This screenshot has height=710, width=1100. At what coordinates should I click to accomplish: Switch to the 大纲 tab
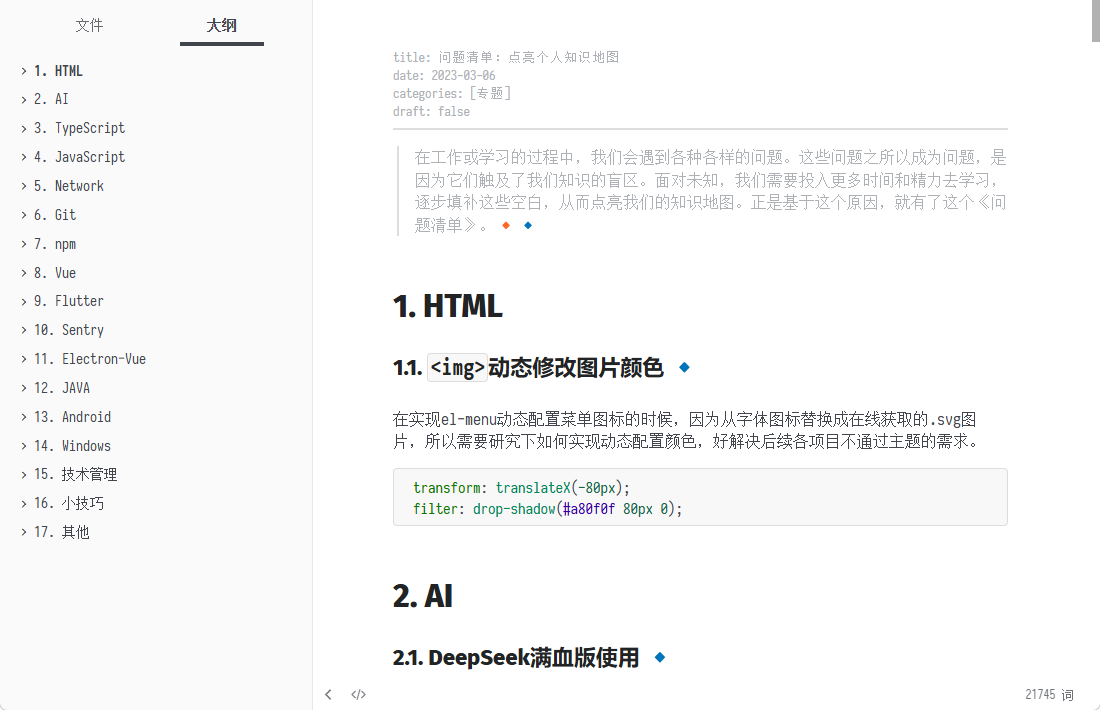click(x=221, y=25)
